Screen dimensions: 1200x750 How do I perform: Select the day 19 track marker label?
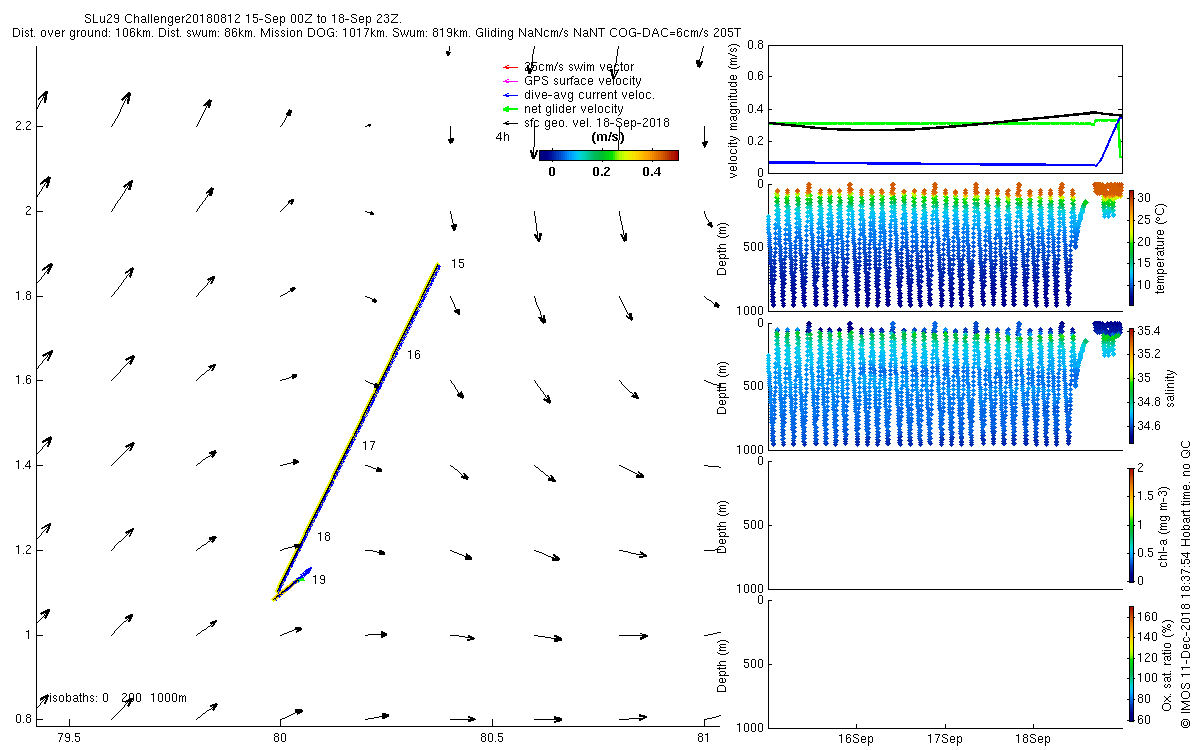pos(318,580)
